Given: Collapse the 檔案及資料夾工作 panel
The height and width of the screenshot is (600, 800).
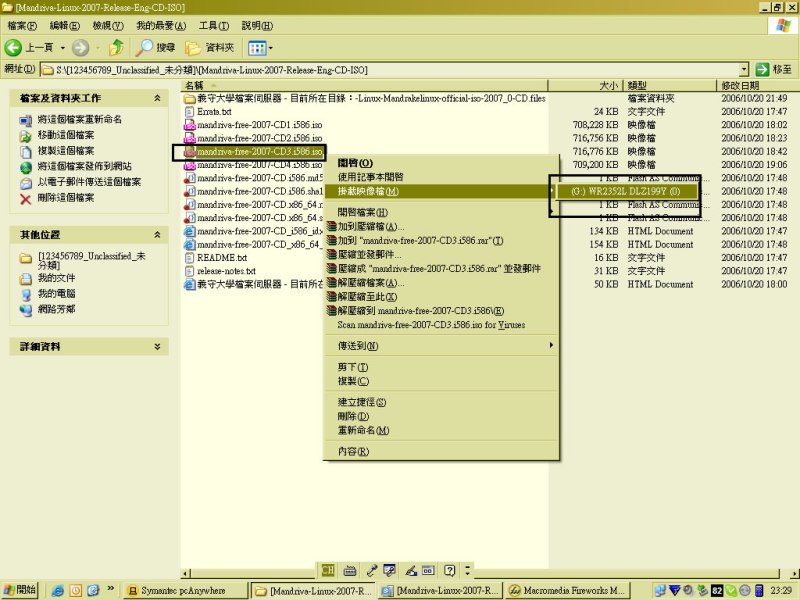Looking at the screenshot, I should [157, 98].
